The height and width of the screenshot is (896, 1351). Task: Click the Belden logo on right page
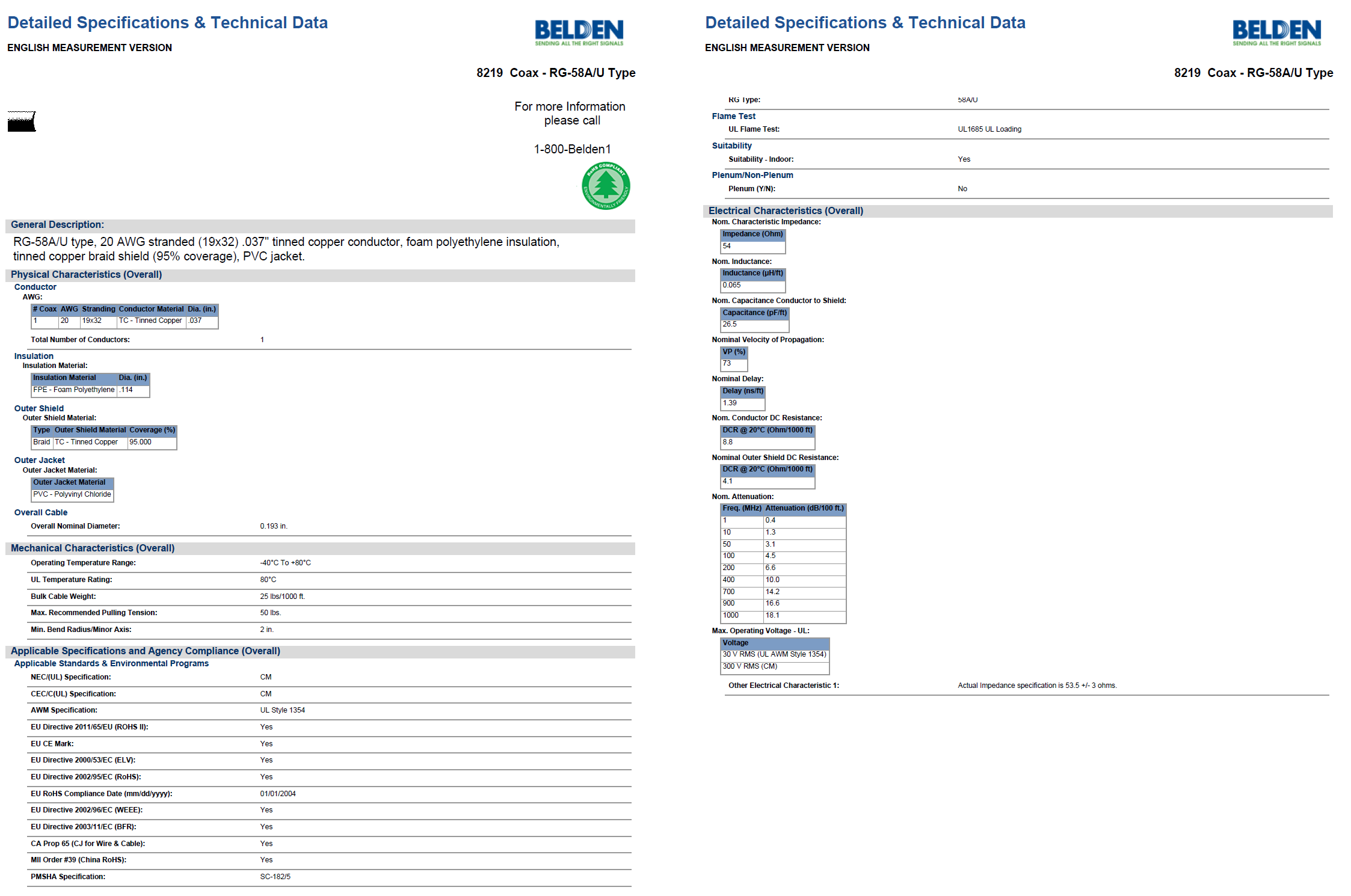(1276, 32)
